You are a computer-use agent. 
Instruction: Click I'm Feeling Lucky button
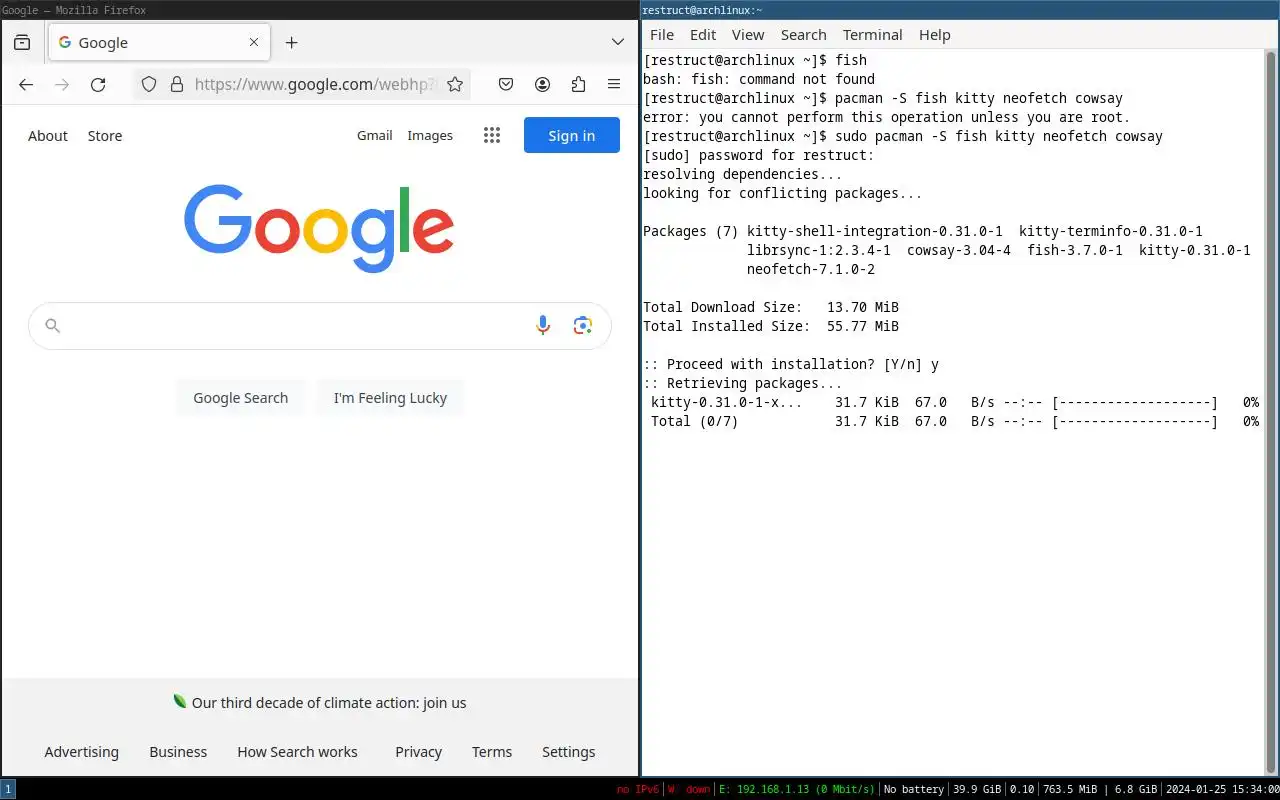click(390, 398)
